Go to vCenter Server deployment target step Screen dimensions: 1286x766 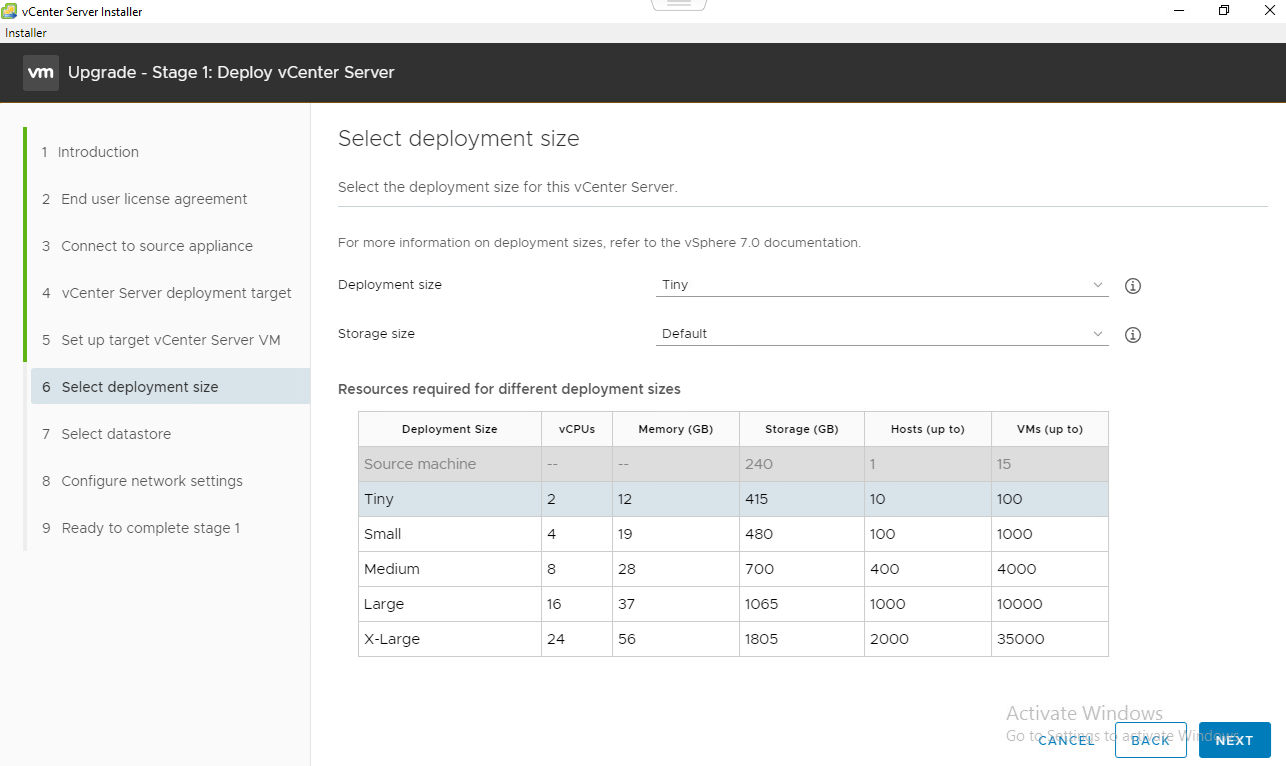(176, 293)
